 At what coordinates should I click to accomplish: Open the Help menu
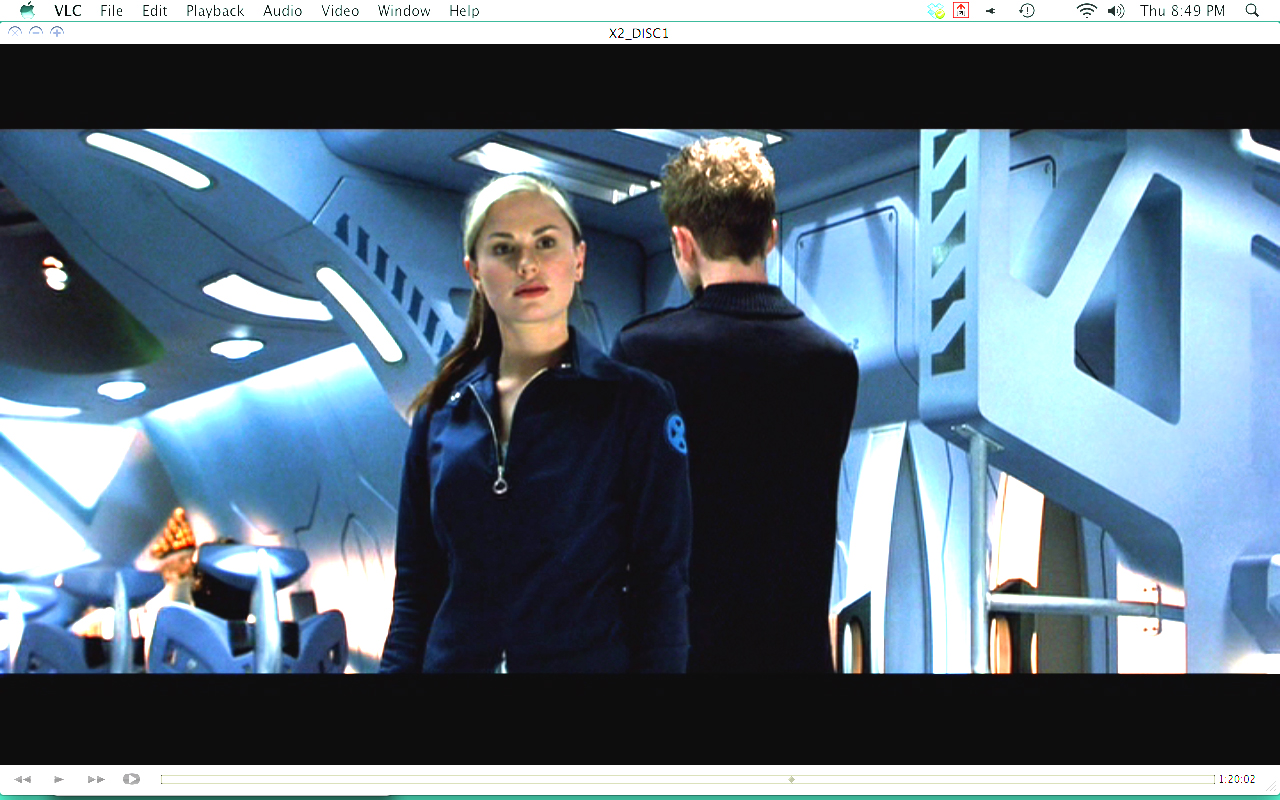(464, 11)
